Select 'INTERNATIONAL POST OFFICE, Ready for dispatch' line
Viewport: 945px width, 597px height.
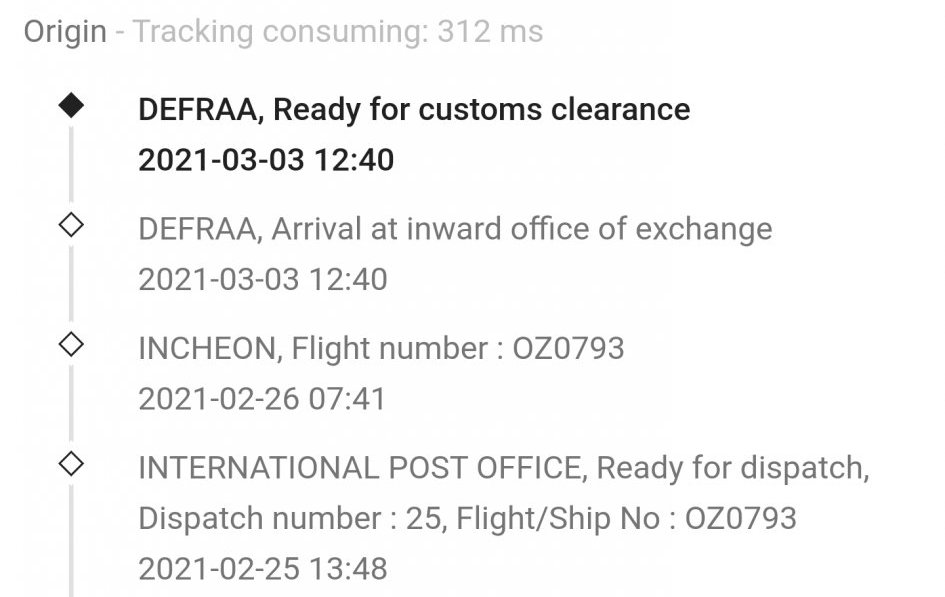click(x=504, y=468)
